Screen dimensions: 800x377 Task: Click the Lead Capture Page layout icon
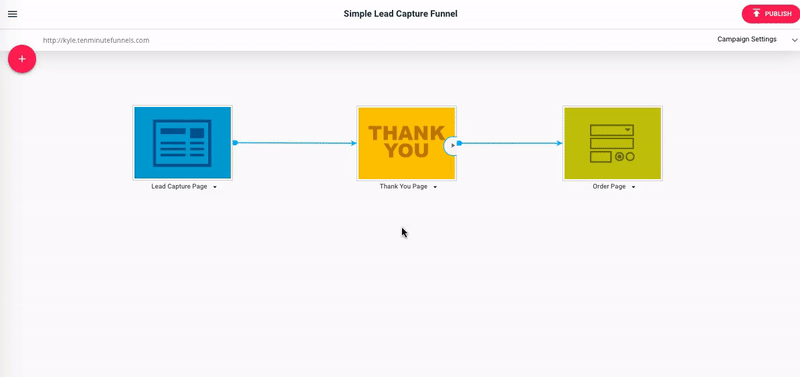182,143
